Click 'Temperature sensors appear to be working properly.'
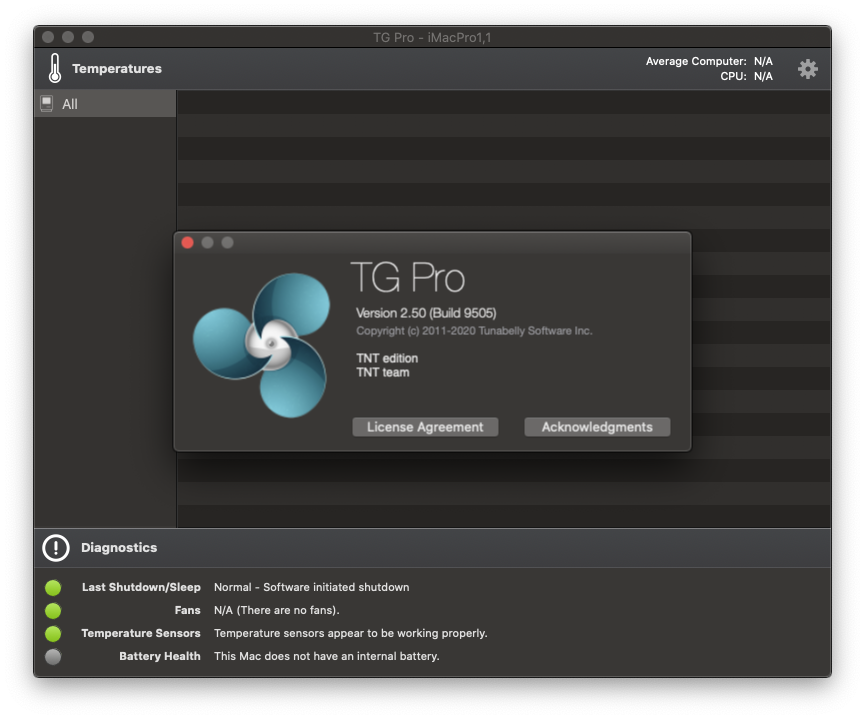Screen dimensions: 865x719 351,633
